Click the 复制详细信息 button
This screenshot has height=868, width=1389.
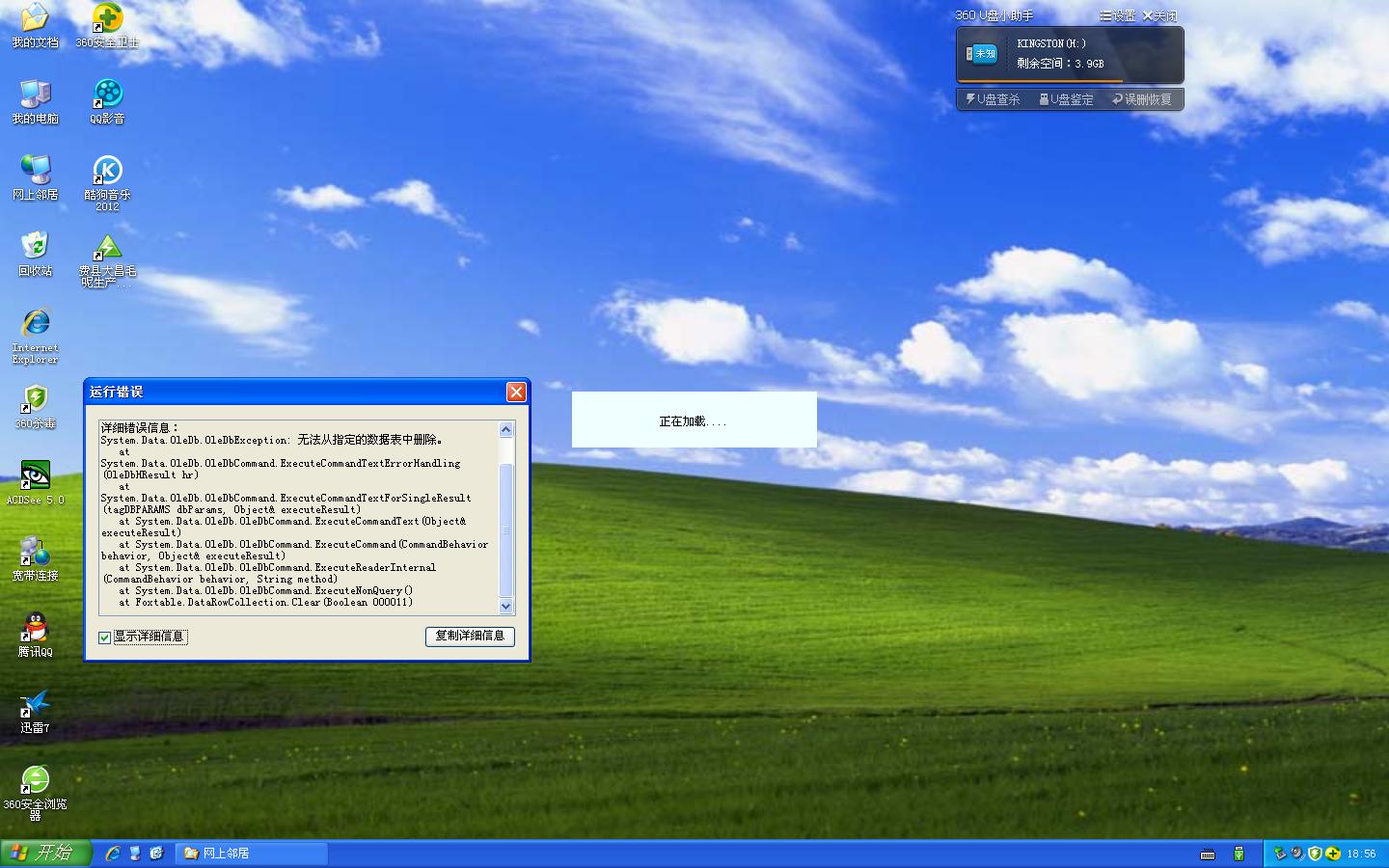(x=470, y=637)
